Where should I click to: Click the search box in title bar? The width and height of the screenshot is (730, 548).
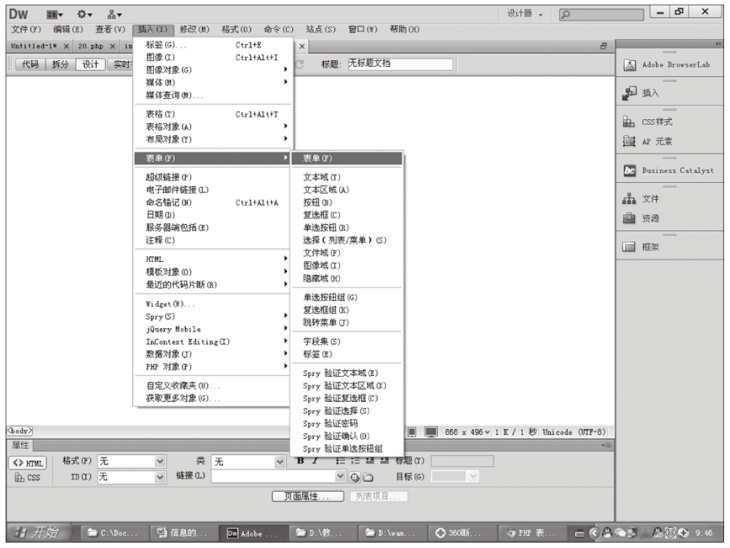tap(602, 14)
